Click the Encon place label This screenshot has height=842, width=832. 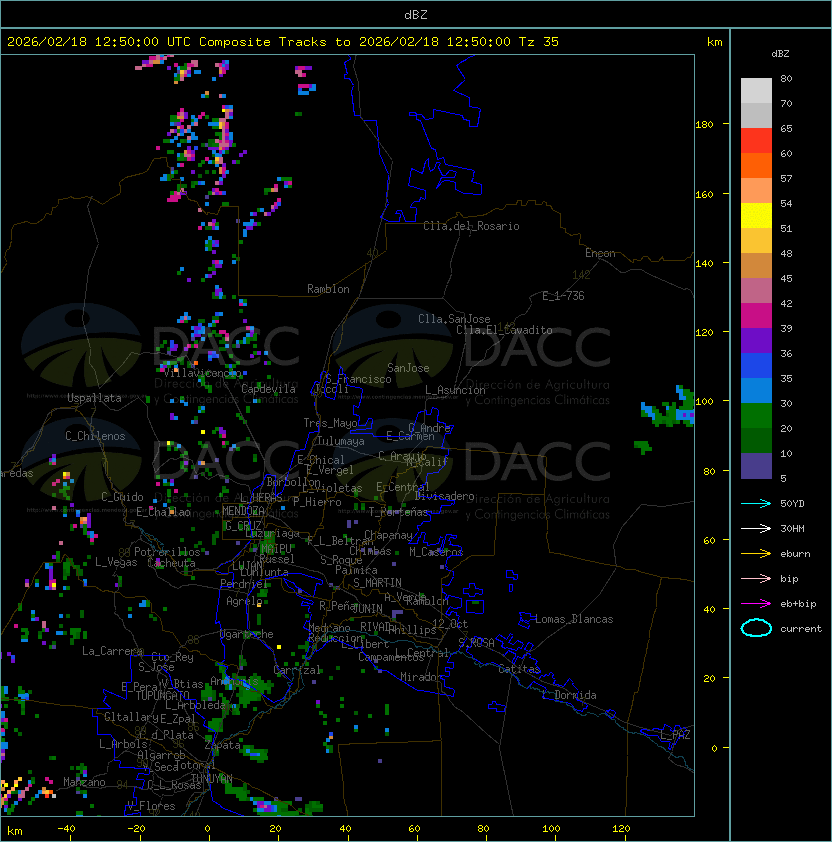(600, 253)
